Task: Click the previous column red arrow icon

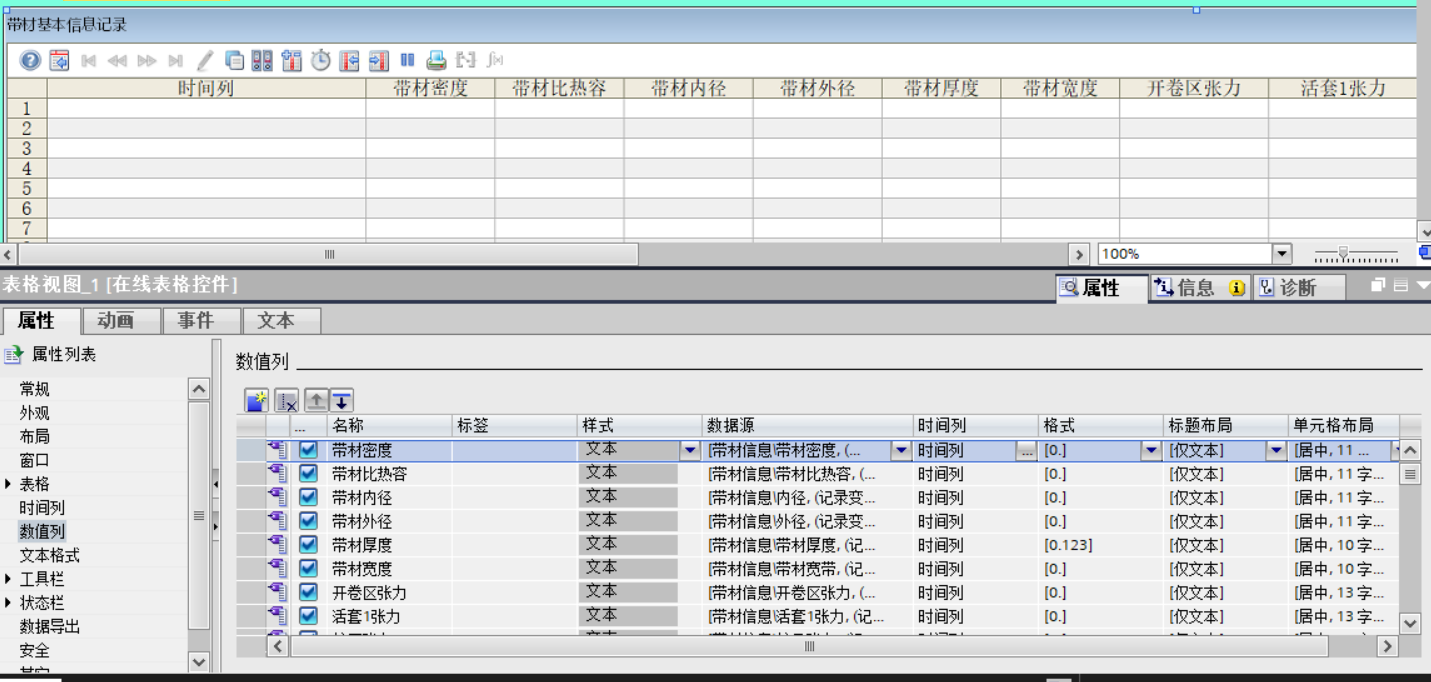Action: pyautogui.click(x=350, y=61)
